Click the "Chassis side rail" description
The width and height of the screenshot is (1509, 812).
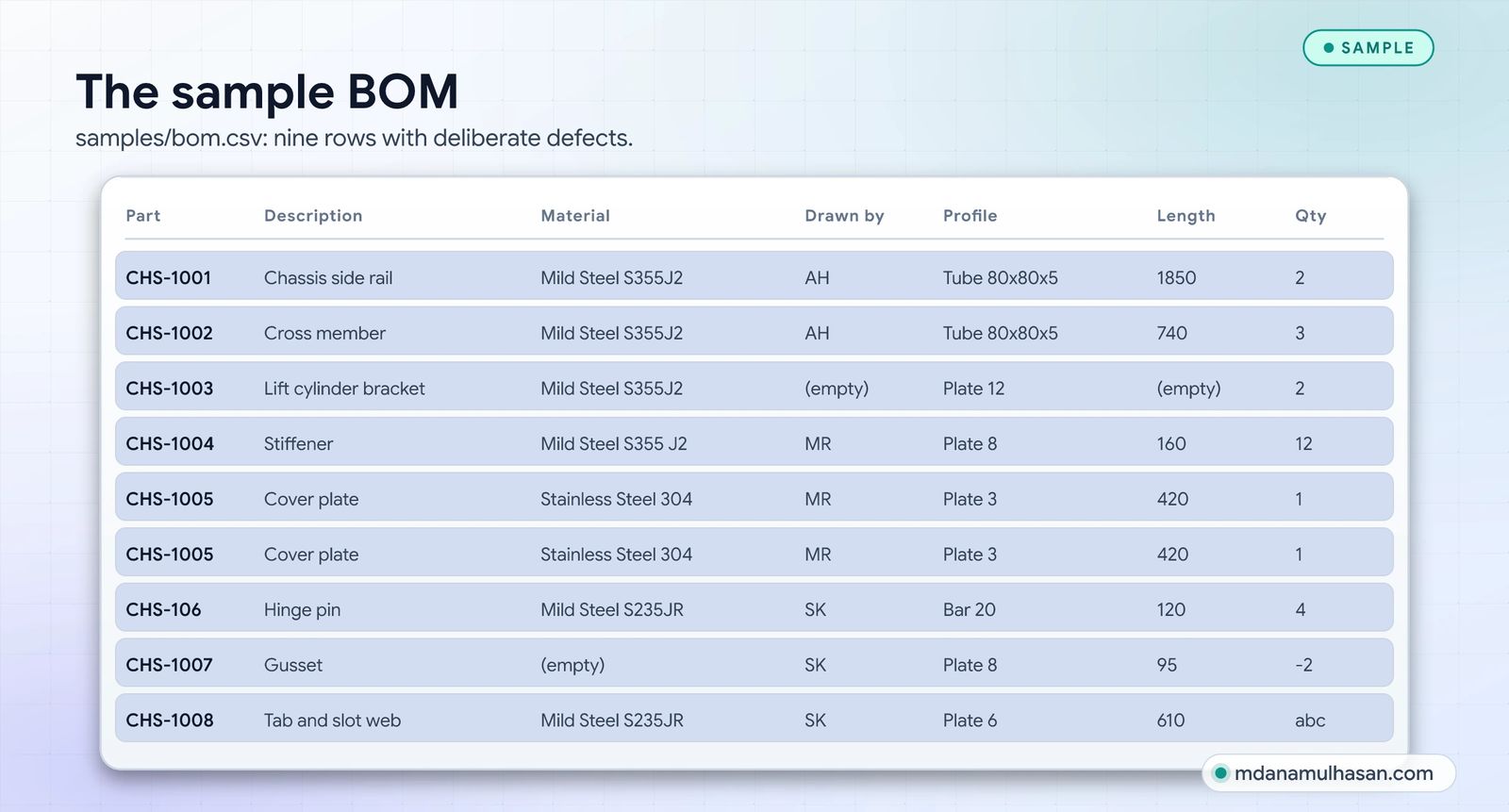[328, 278]
